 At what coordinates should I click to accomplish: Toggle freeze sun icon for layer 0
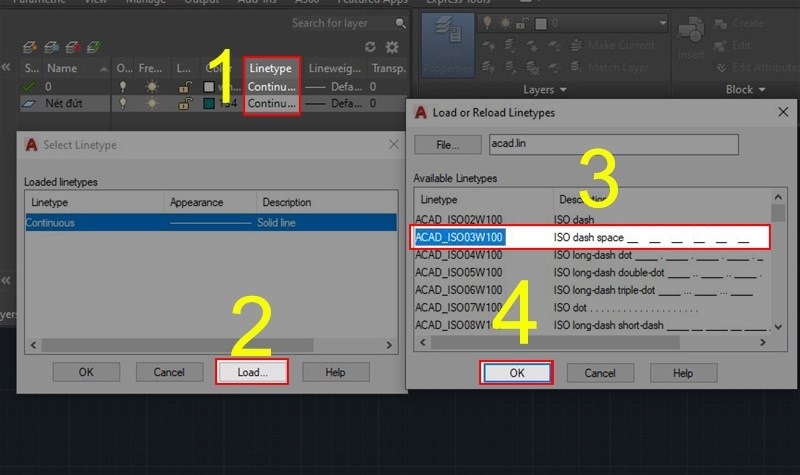tap(153, 87)
